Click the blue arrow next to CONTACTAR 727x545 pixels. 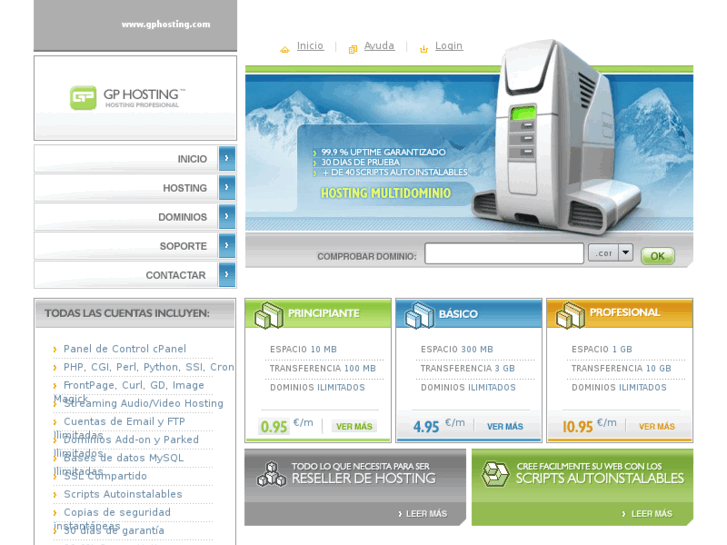[x=227, y=274]
